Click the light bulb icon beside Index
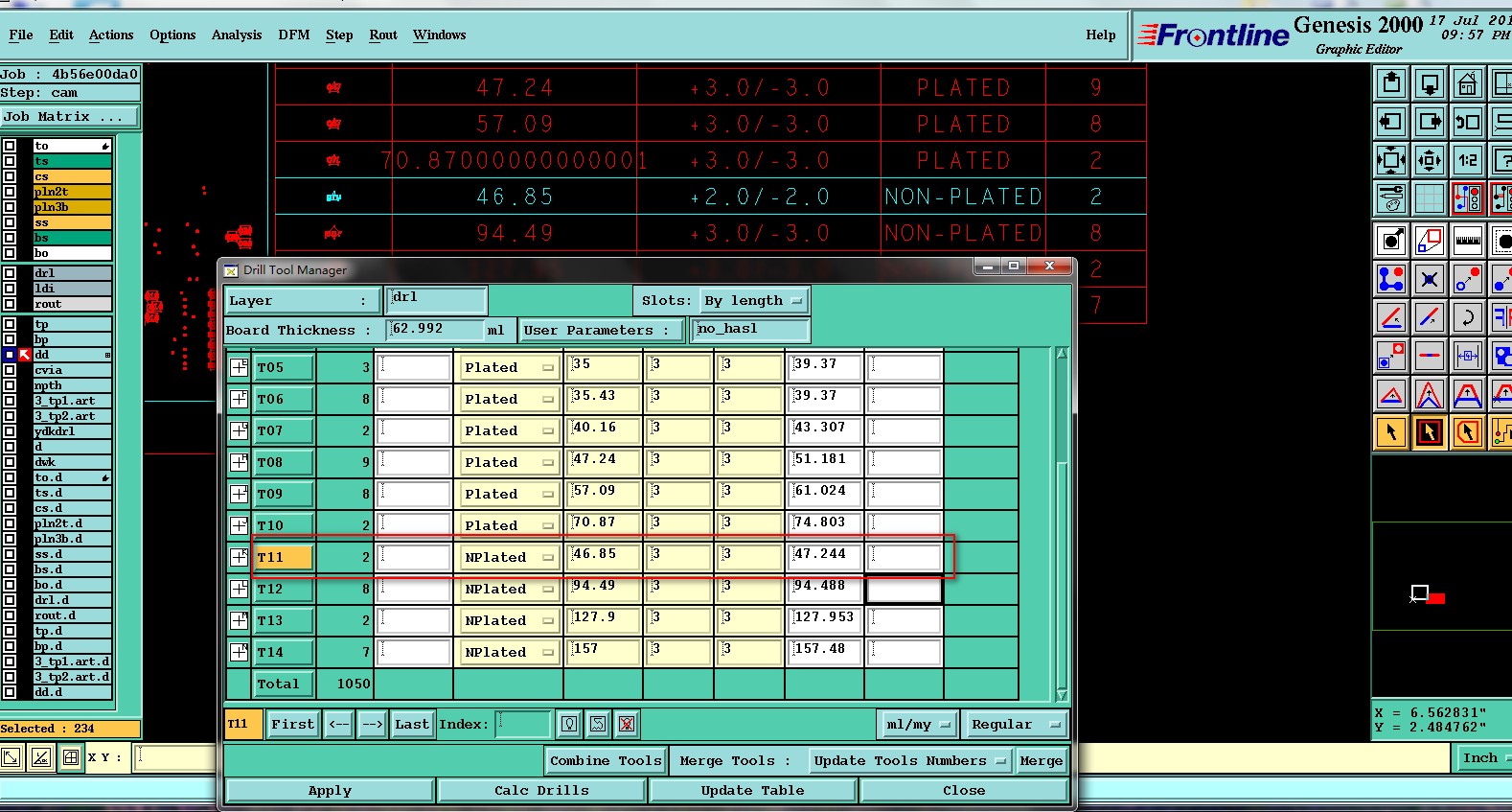Image resolution: width=1512 pixels, height=812 pixels. pos(569,724)
